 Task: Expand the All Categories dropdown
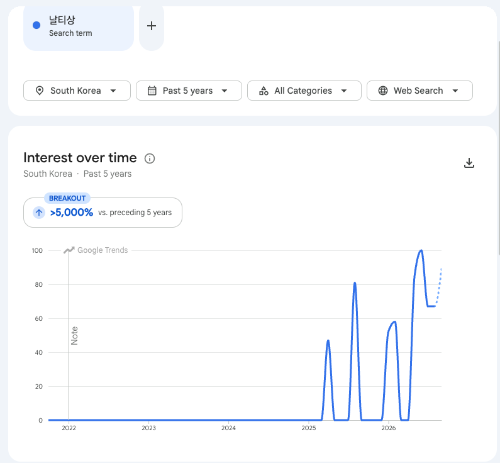coord(304,90)
